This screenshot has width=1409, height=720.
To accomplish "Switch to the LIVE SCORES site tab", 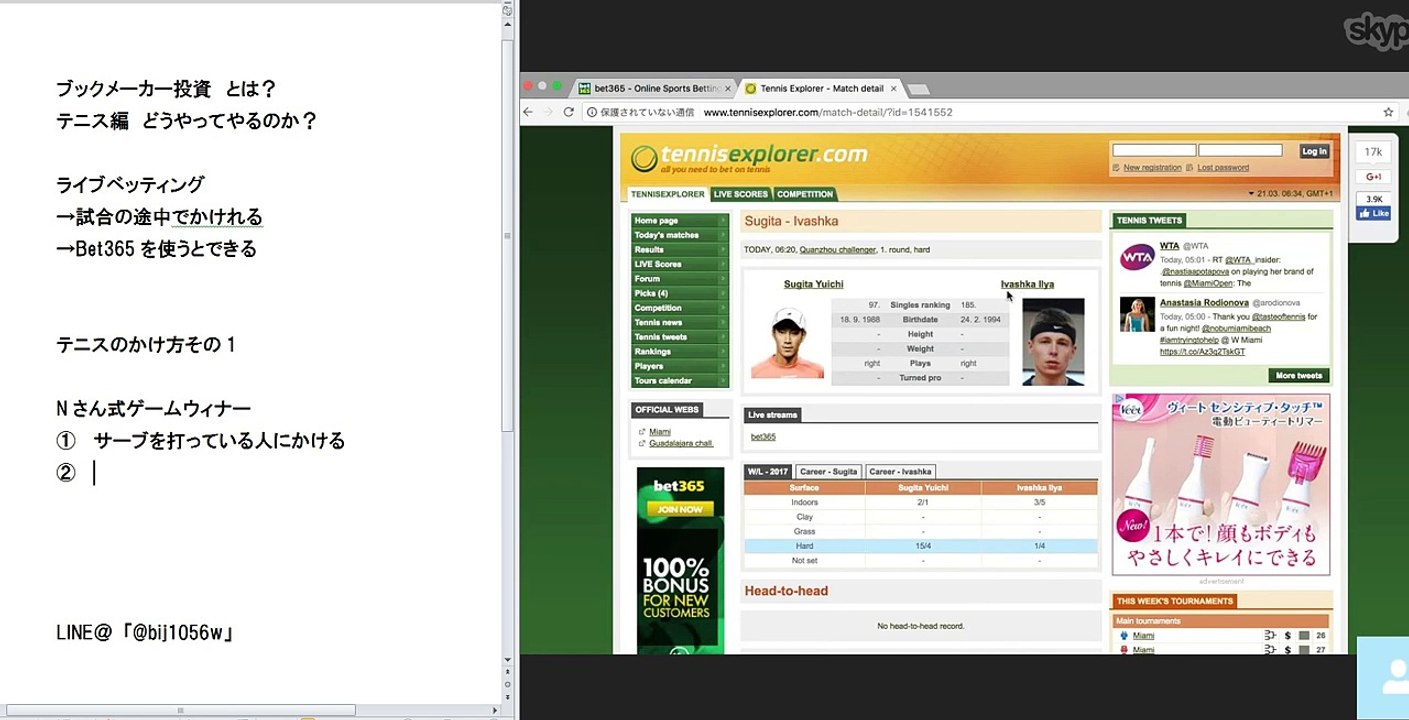I will coord(741,194).
